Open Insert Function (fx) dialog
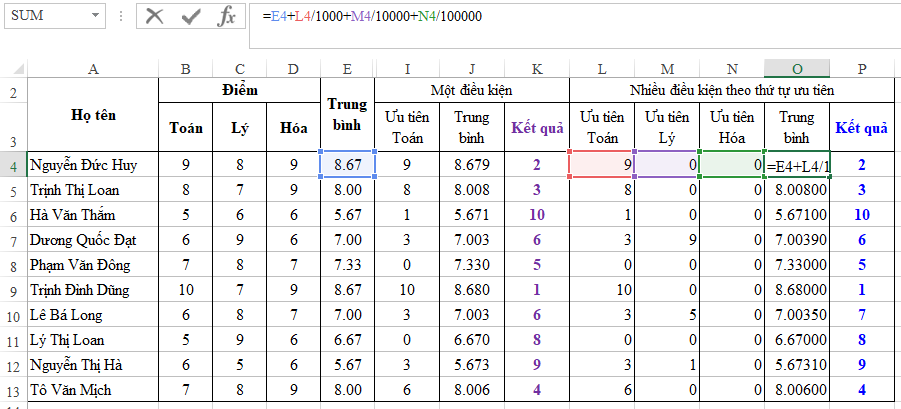Image resolution: width=901 pixels, height=409 pixels. point(227,16)
